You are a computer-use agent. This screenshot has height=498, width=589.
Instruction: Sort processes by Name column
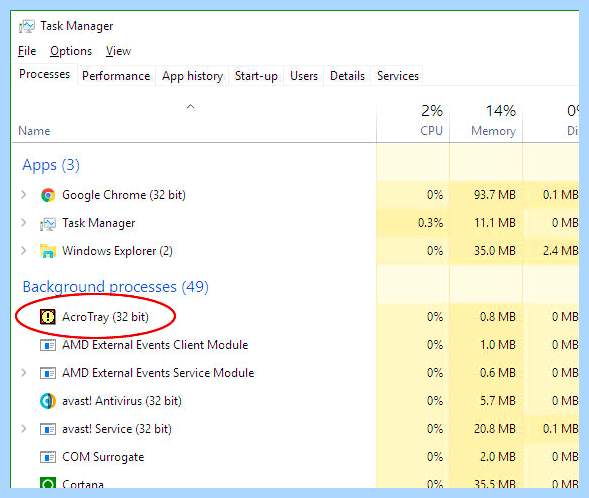point(34,131)
